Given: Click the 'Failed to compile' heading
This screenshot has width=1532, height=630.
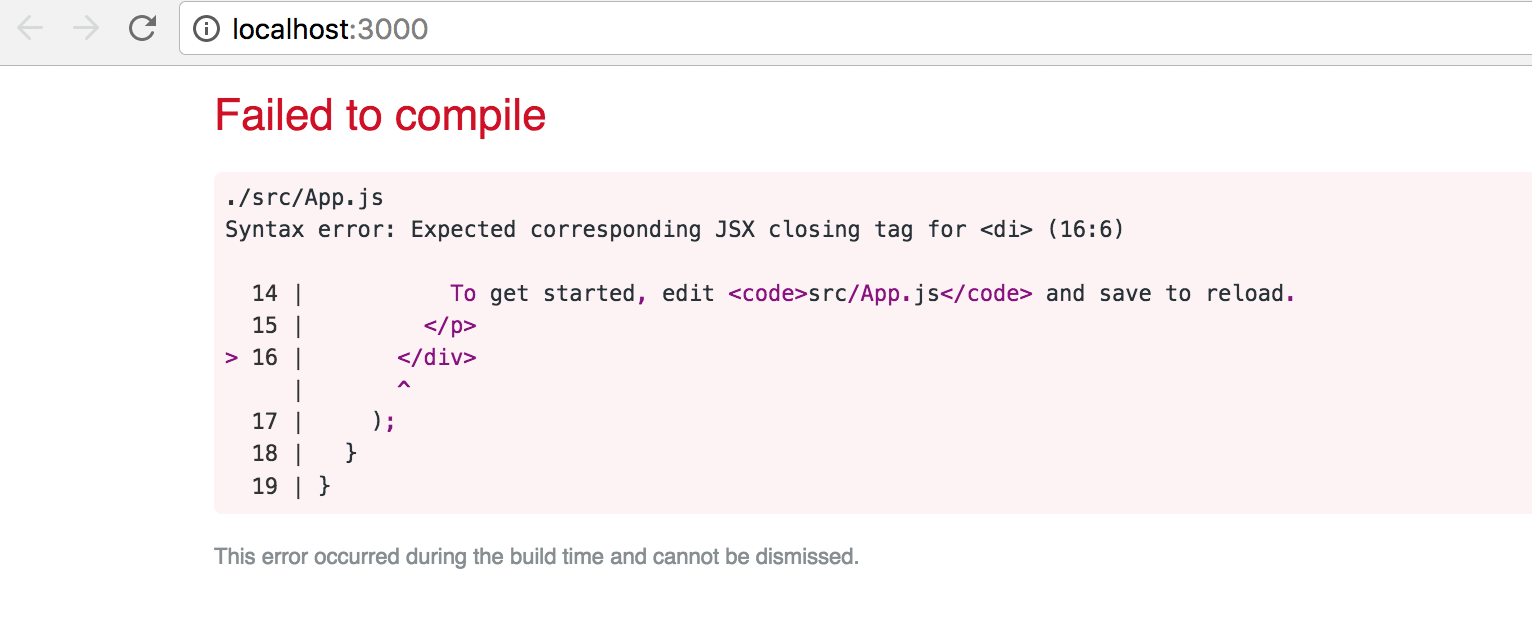Looking at the screenshot, I should pos(380,116).
